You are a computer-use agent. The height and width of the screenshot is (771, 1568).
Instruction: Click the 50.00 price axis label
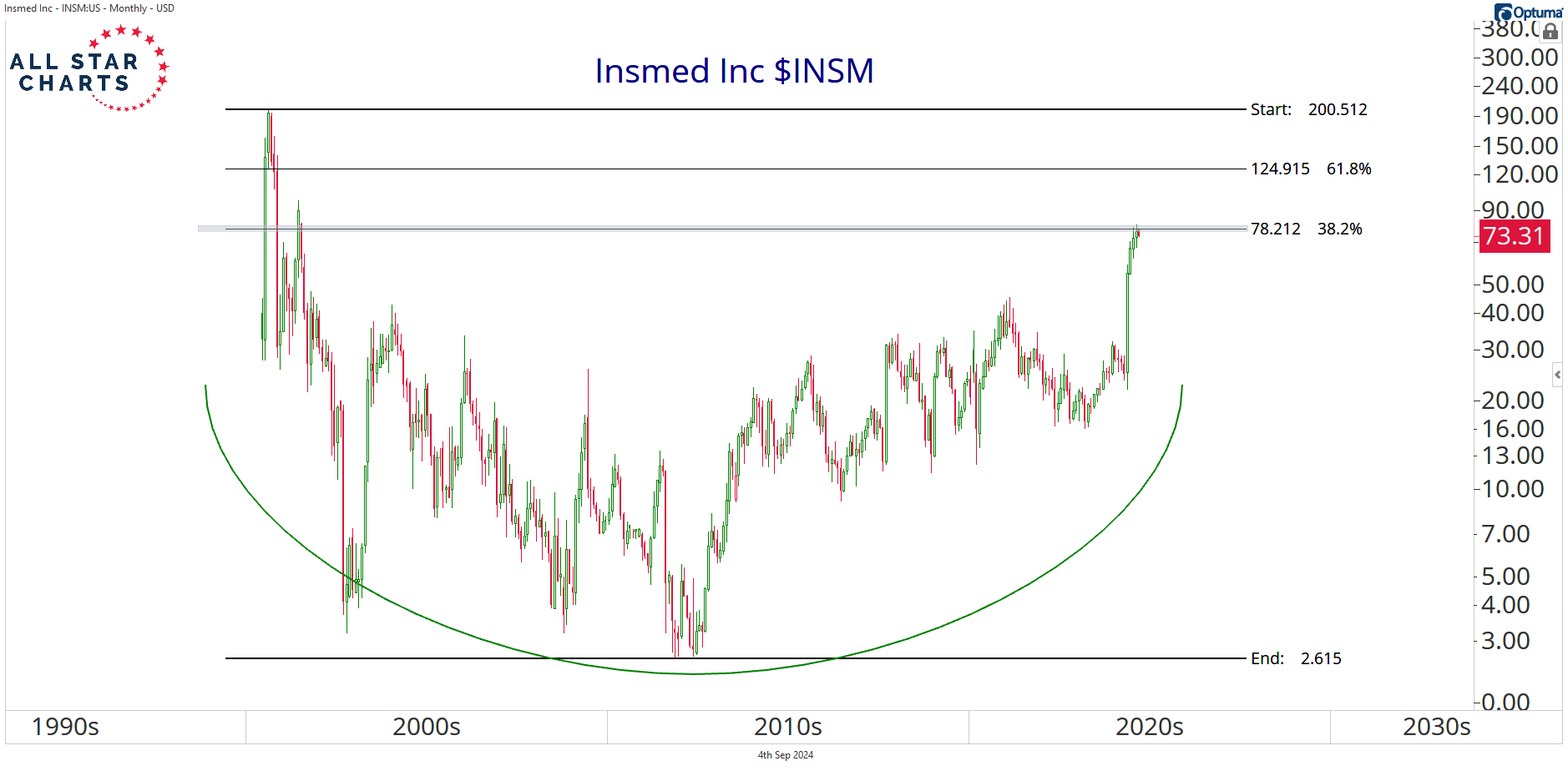(x=1512, y=285)
